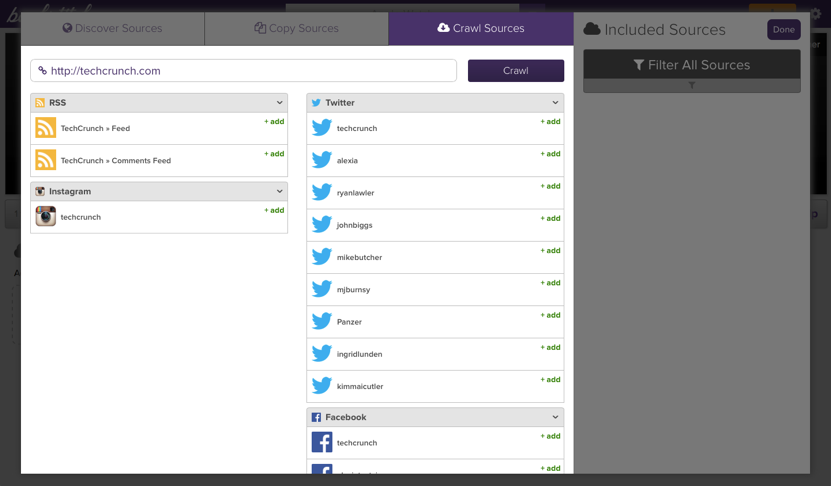This screenshot has height=486, width=831.
Task: Click the link icon in the URL field
Action: [x=42, y=70]
